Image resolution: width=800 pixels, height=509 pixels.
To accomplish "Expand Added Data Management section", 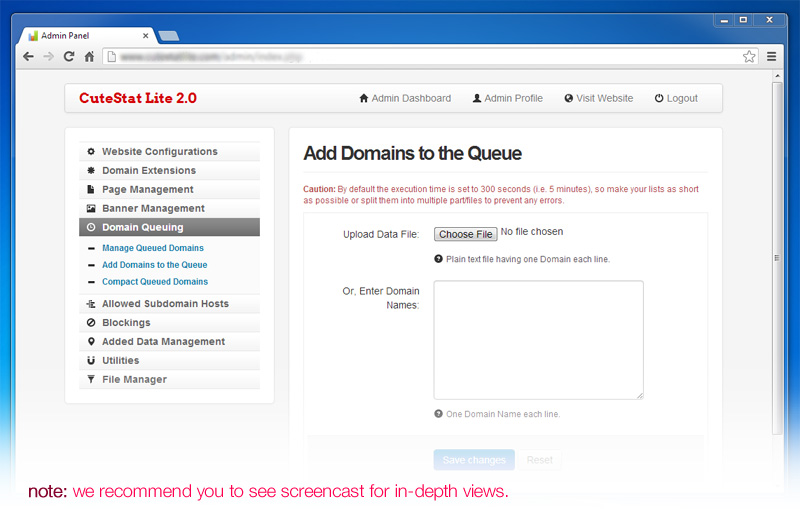I will [169, 341].
